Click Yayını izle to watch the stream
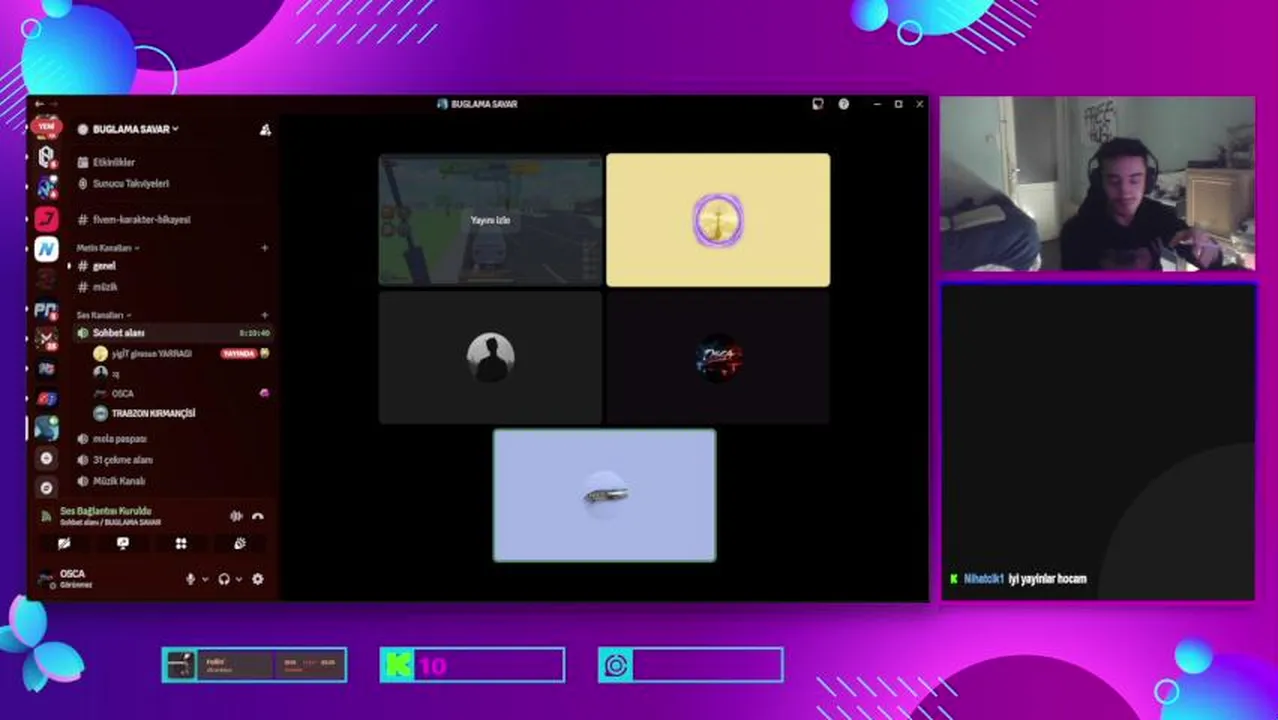 (490, 220)
